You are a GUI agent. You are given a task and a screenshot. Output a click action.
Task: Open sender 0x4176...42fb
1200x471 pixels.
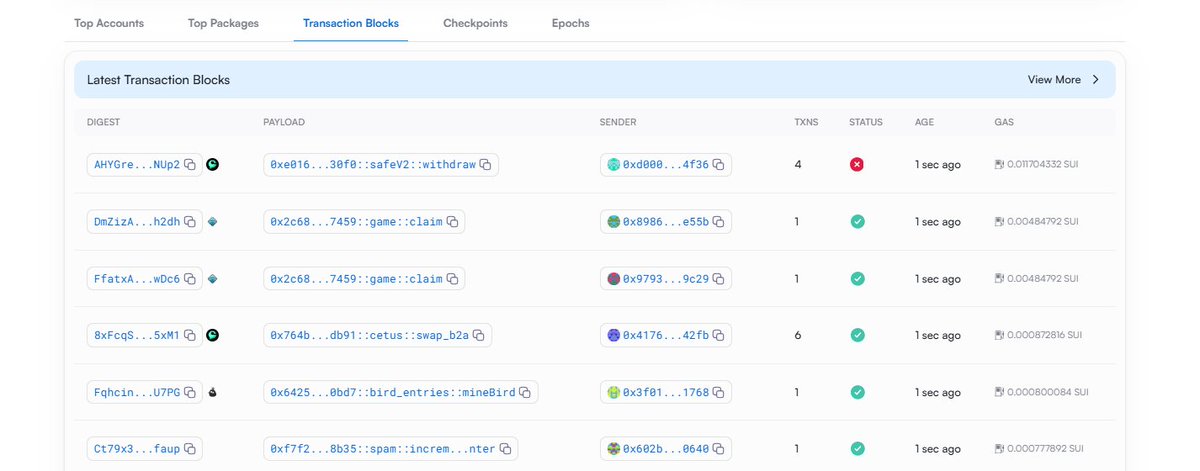(666, 335)
